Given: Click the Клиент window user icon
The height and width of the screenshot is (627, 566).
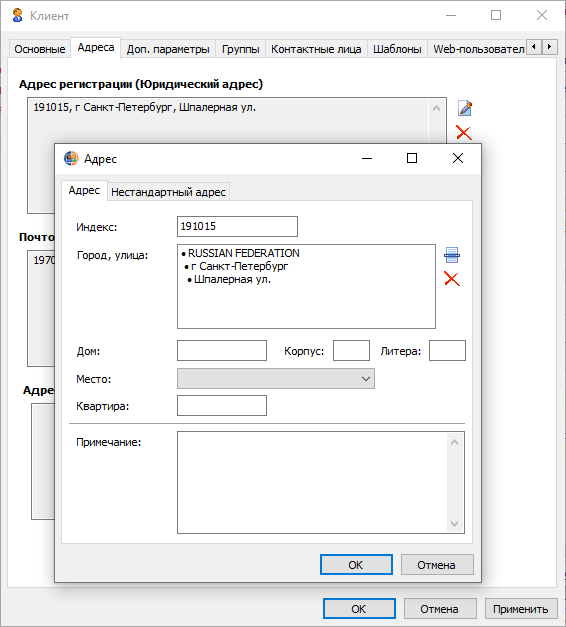Looking at the screenshot, I should pyautogui.click(x=18, y=16).
